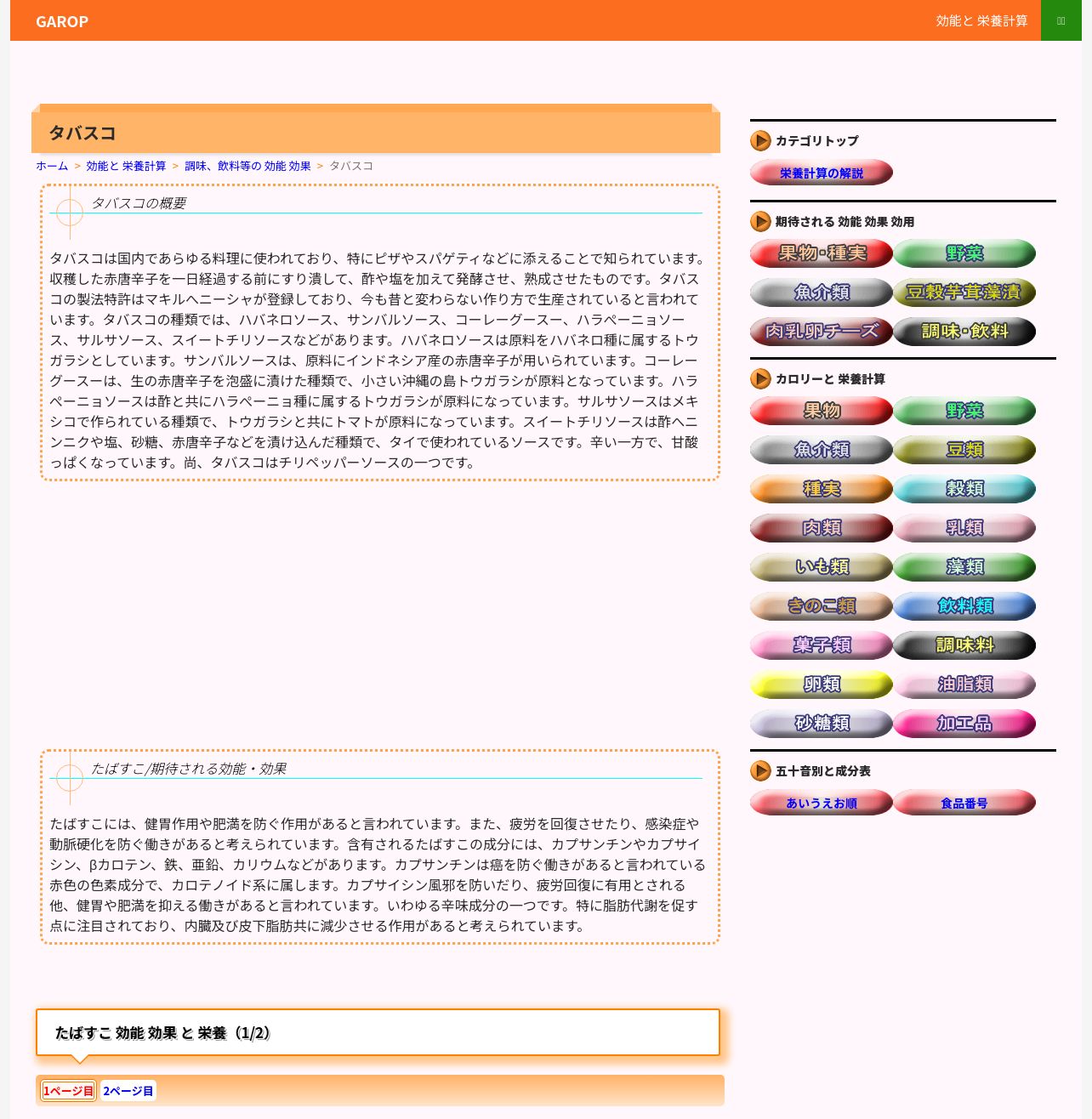Open the 肉類 calorie button
1092x1119 pixels.
point(822,528)
